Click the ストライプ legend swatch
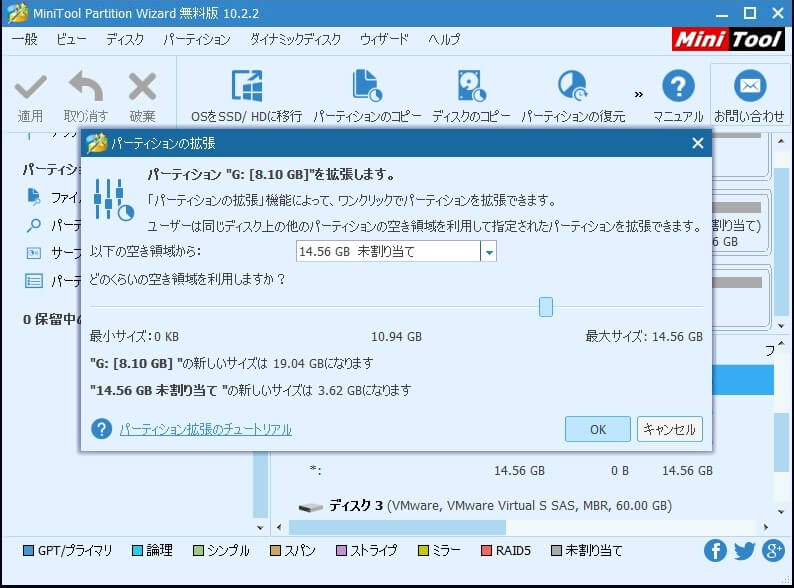The width and height of the screenshot is (794, 588). tap(341, 551)
